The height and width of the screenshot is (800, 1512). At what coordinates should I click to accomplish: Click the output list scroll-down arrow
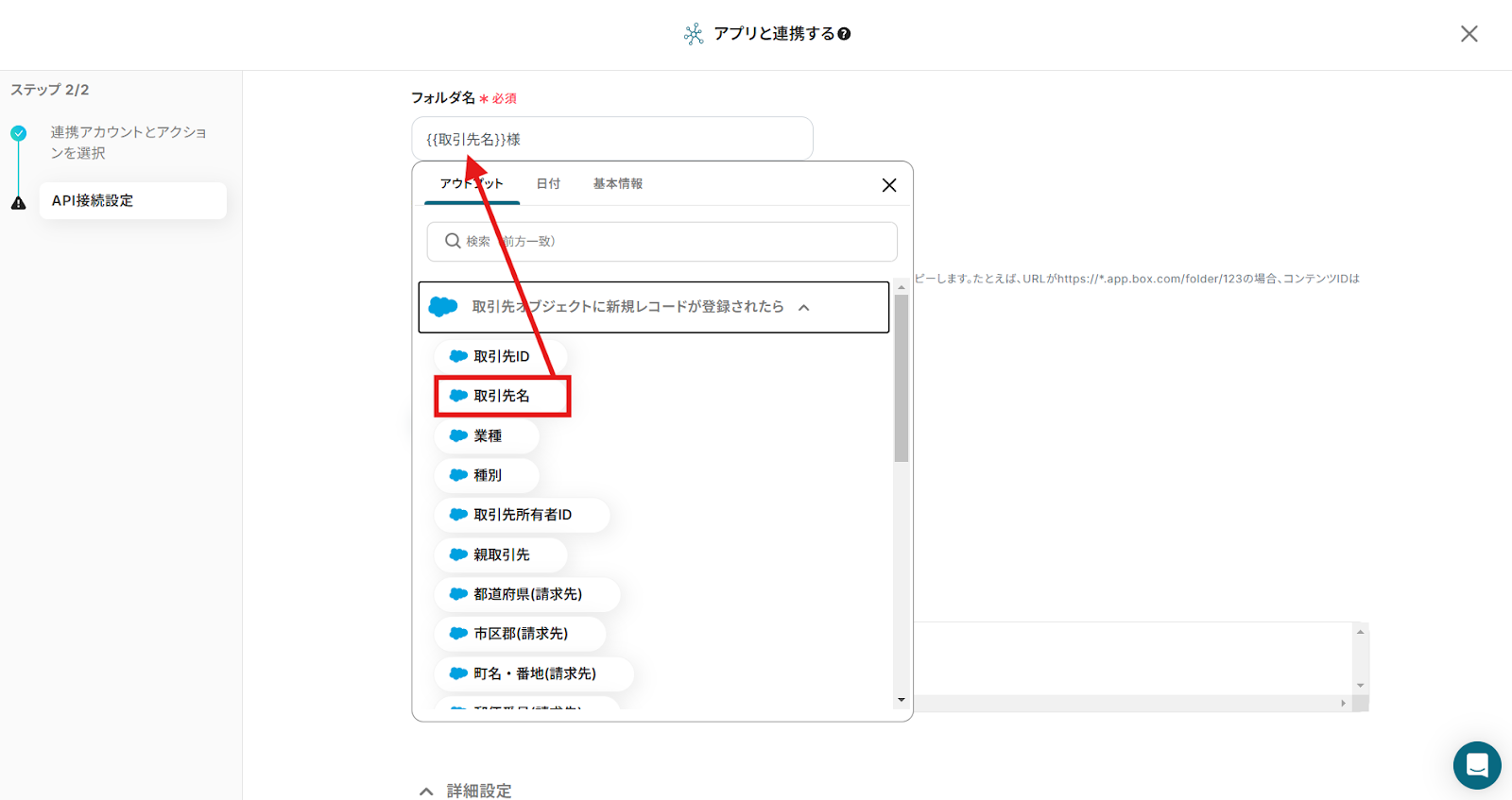click(902, 700)
